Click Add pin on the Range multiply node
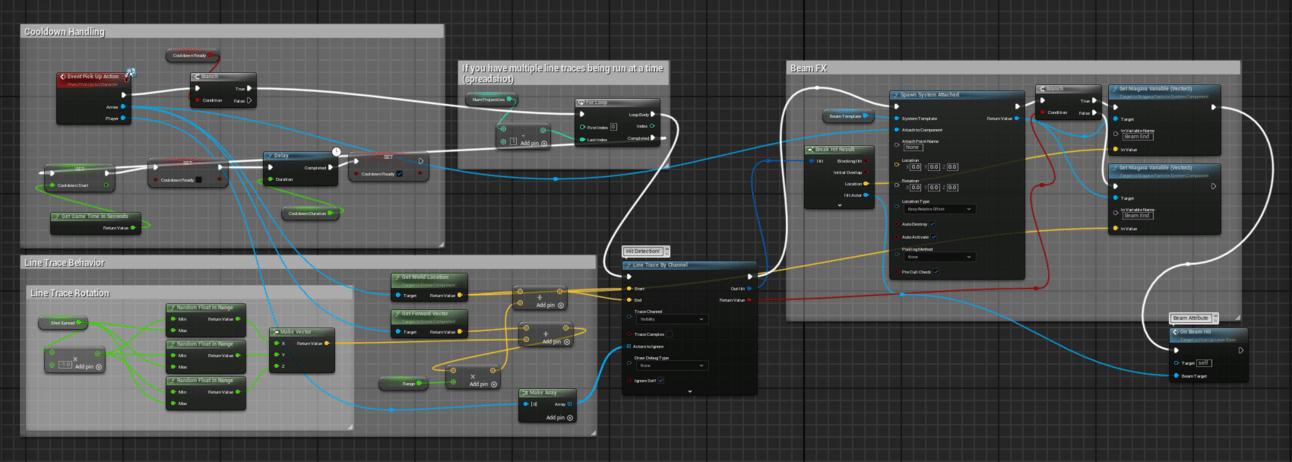Image resolution: width=1292 pixels, height=462 pixels. pos(480,383)
